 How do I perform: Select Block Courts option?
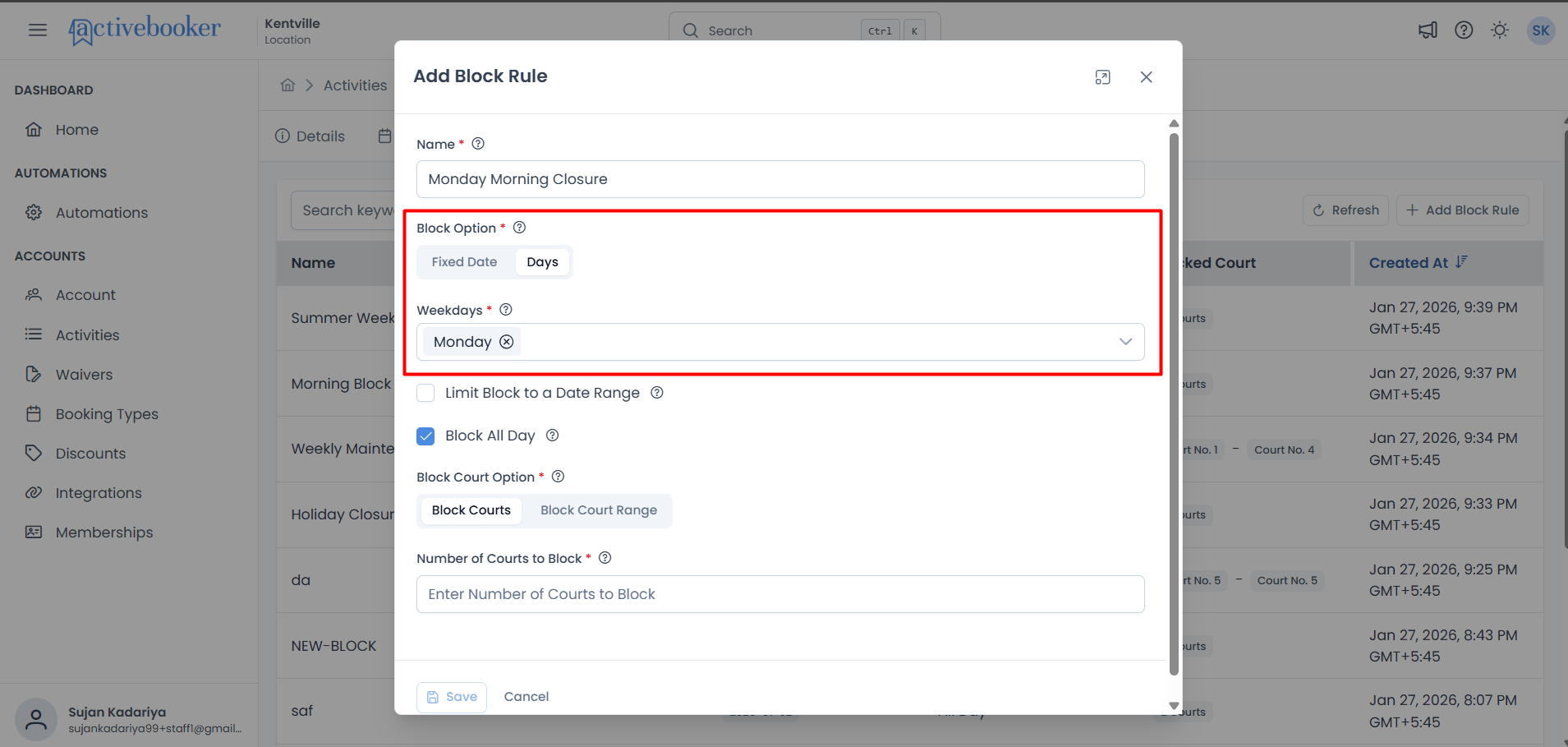[471, 510]
